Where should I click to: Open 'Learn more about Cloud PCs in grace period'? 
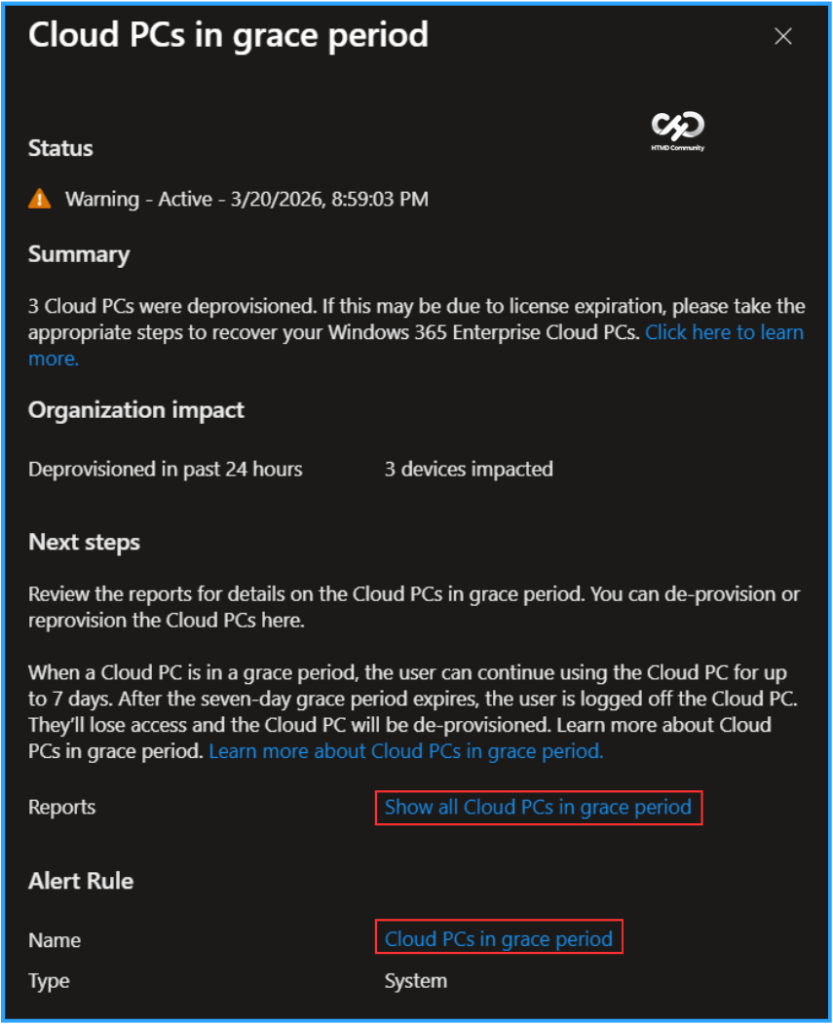405,751
